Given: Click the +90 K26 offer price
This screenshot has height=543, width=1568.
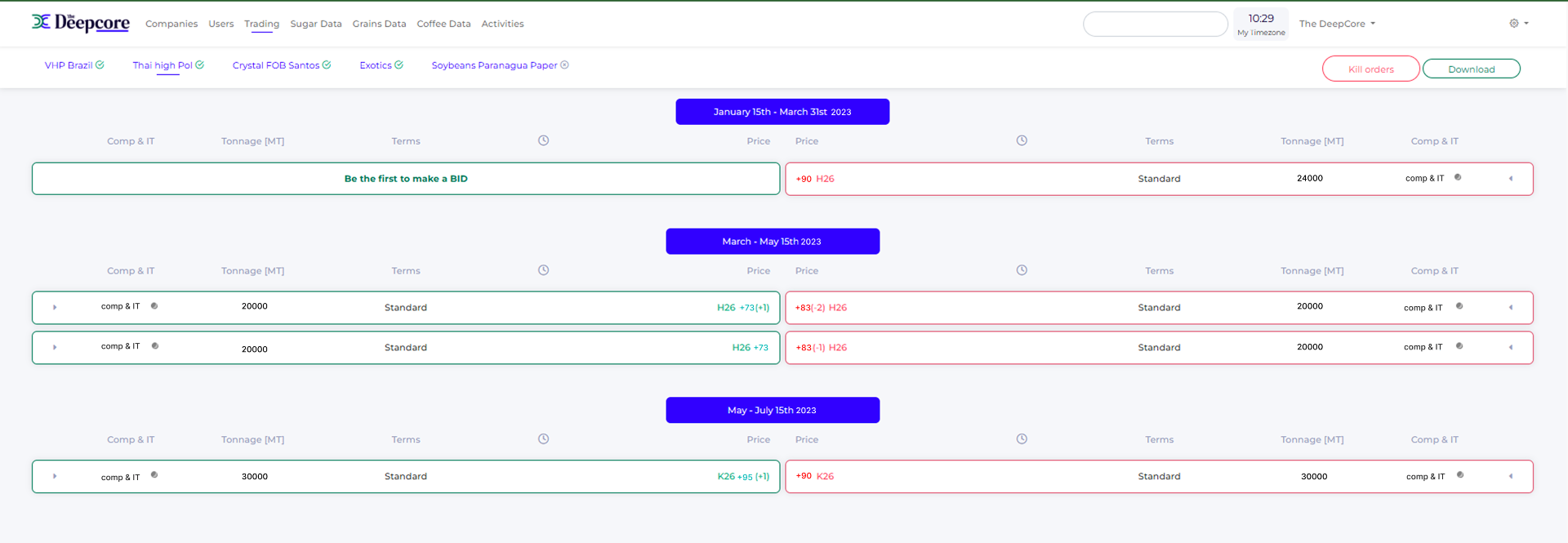Looking at the screenshot, I should (x=815, y=476).
